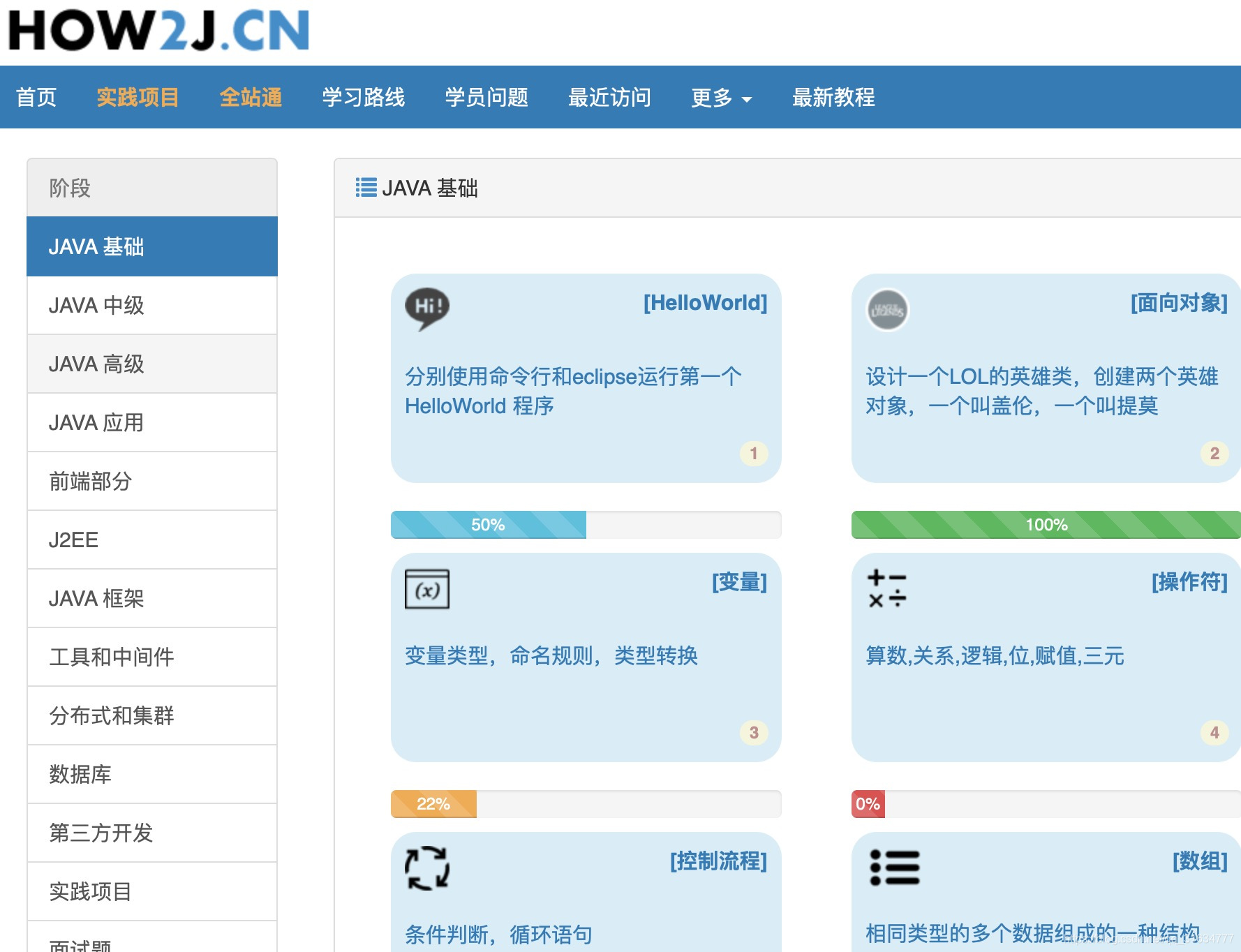Open 学员问题 navigation item

pyautogui.click(x=486, y=97)
